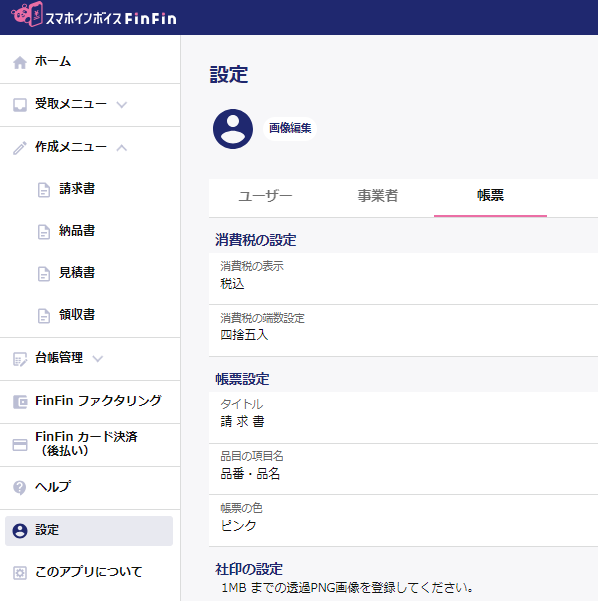Edit the タイトル setting 請 求 書
Viewport: 598px width, 601px height.
point(403,418)
